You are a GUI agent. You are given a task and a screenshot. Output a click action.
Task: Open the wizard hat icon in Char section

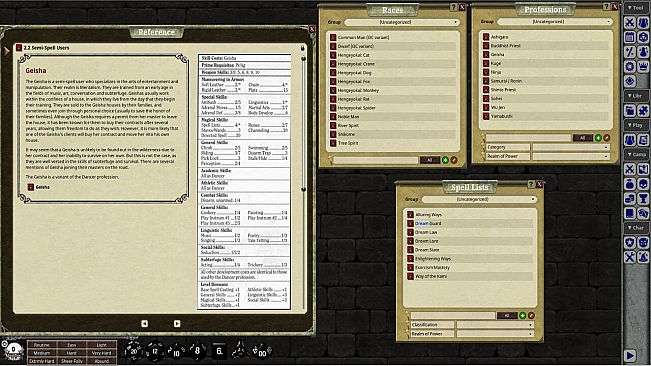tap(643, 257)
